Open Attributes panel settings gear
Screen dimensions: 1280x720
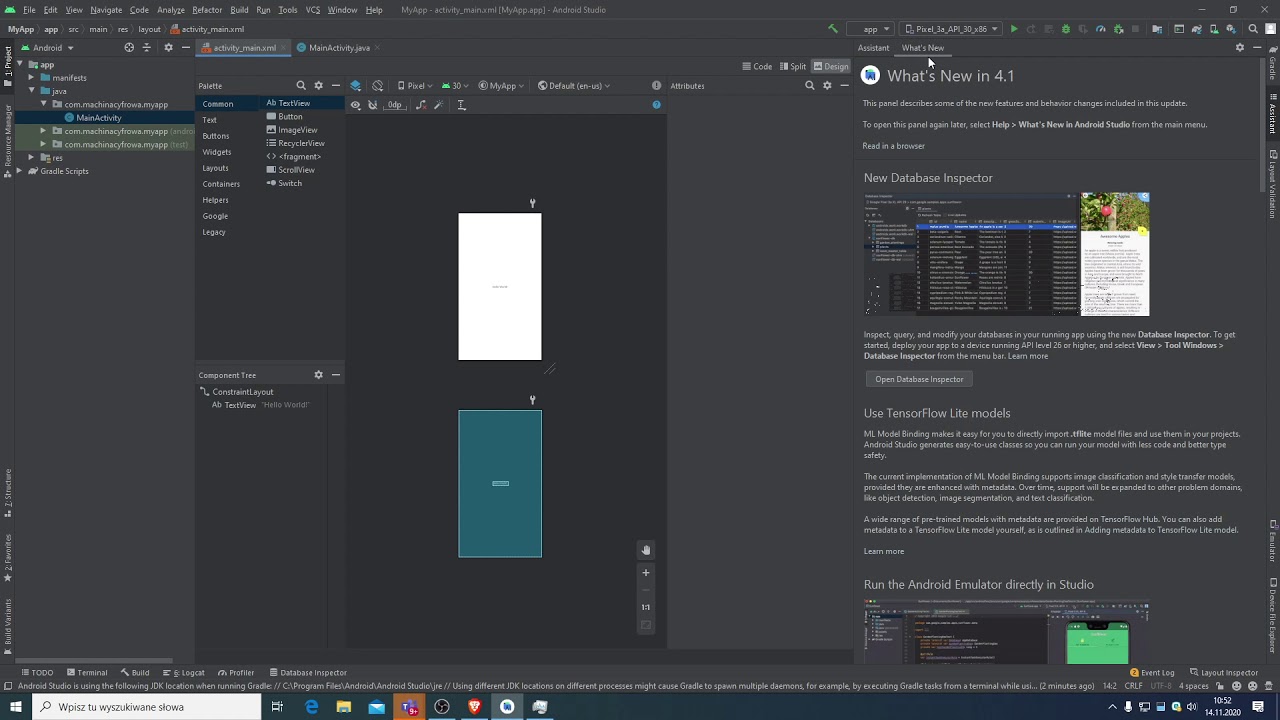(827, 86)
